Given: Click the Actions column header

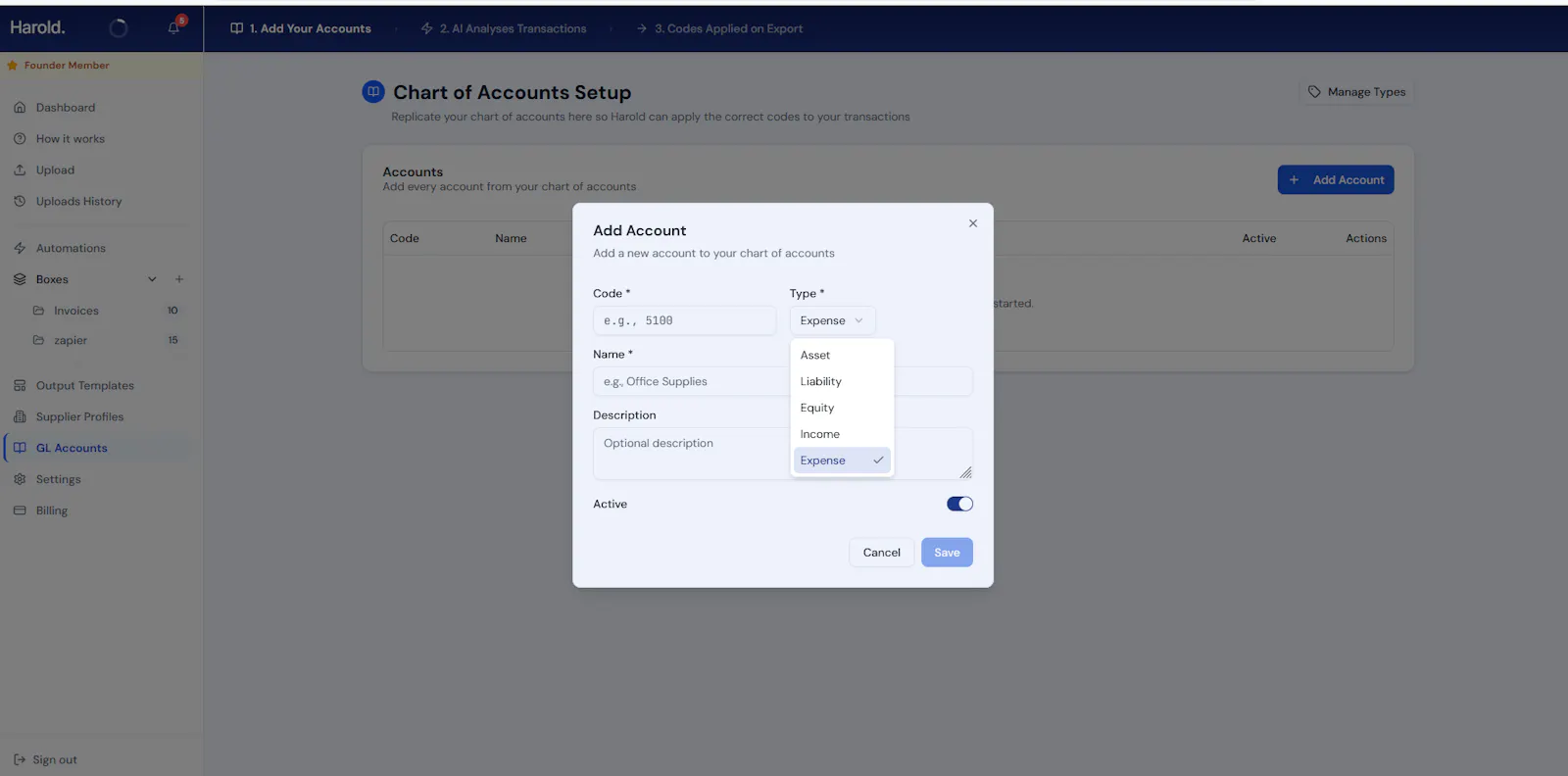Looking at the screenshot, I should click(1366, 238).
